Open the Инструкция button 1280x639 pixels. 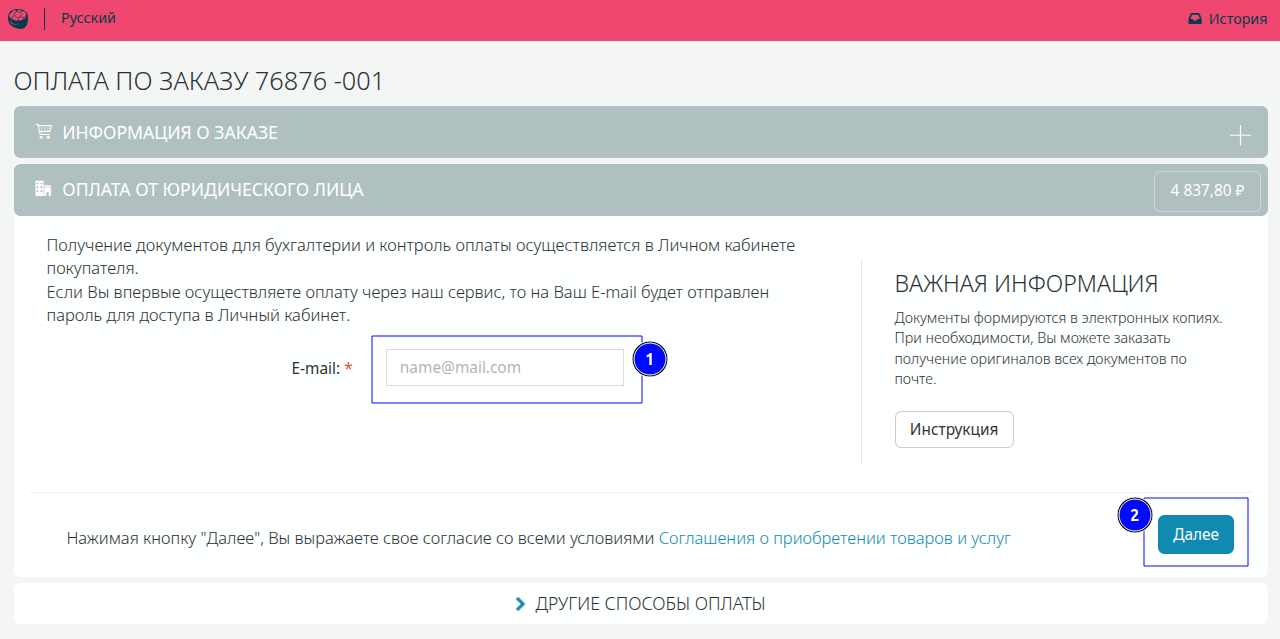(x=953, y=429)
